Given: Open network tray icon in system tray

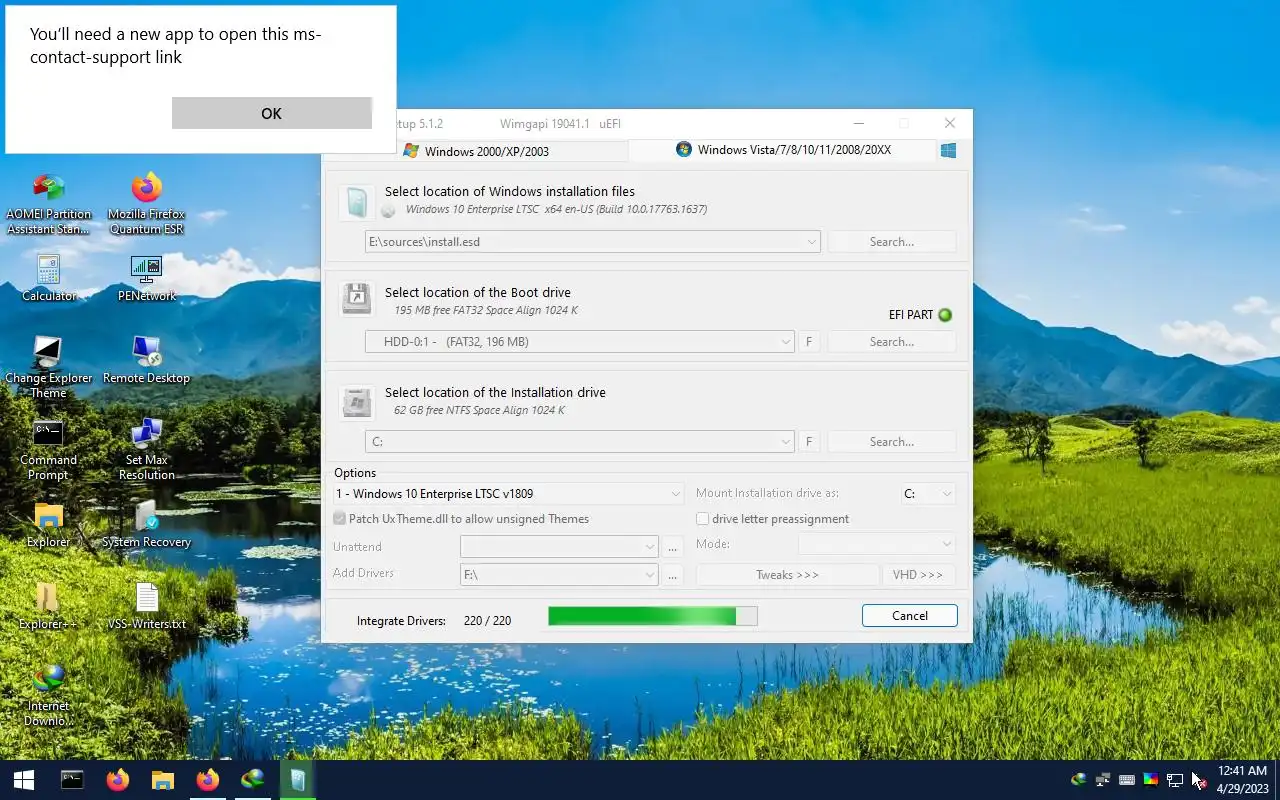Looking at the screenshot, I should pyautogui.click(x=1102, y=780).
